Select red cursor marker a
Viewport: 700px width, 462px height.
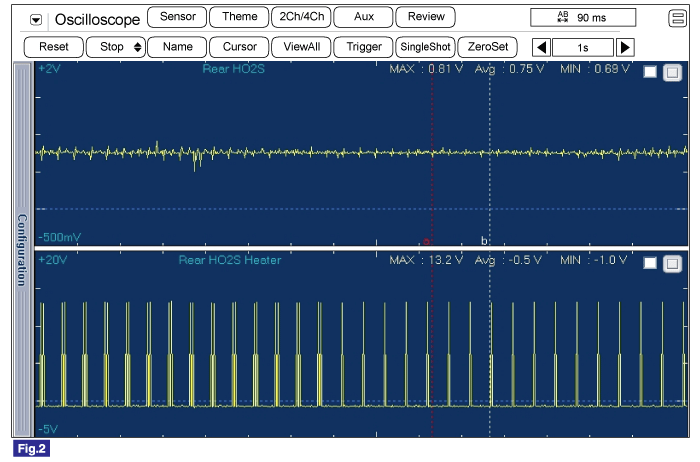click(x=427, y=241)
